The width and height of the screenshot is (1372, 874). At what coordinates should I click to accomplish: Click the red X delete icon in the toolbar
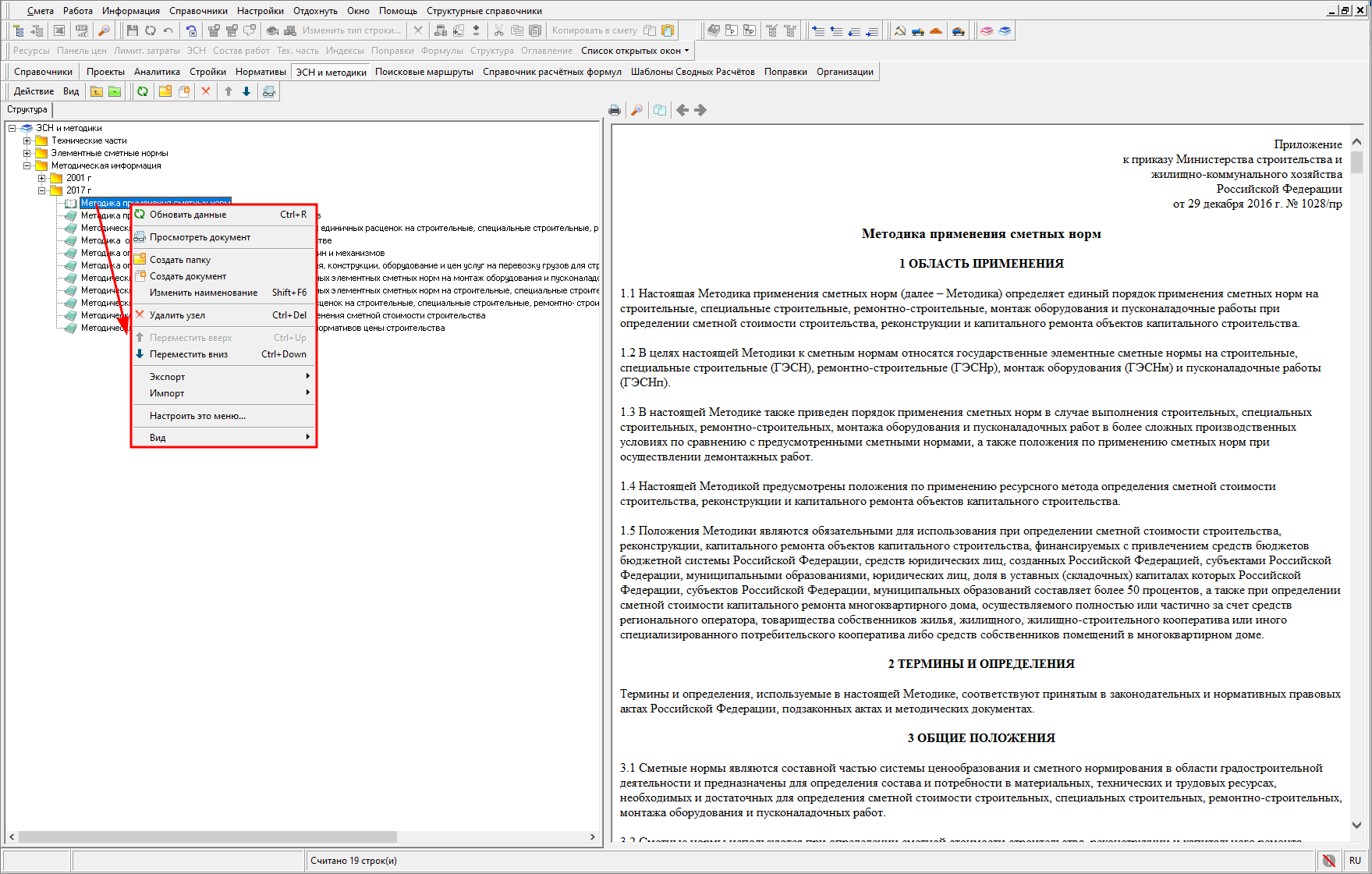206,91
